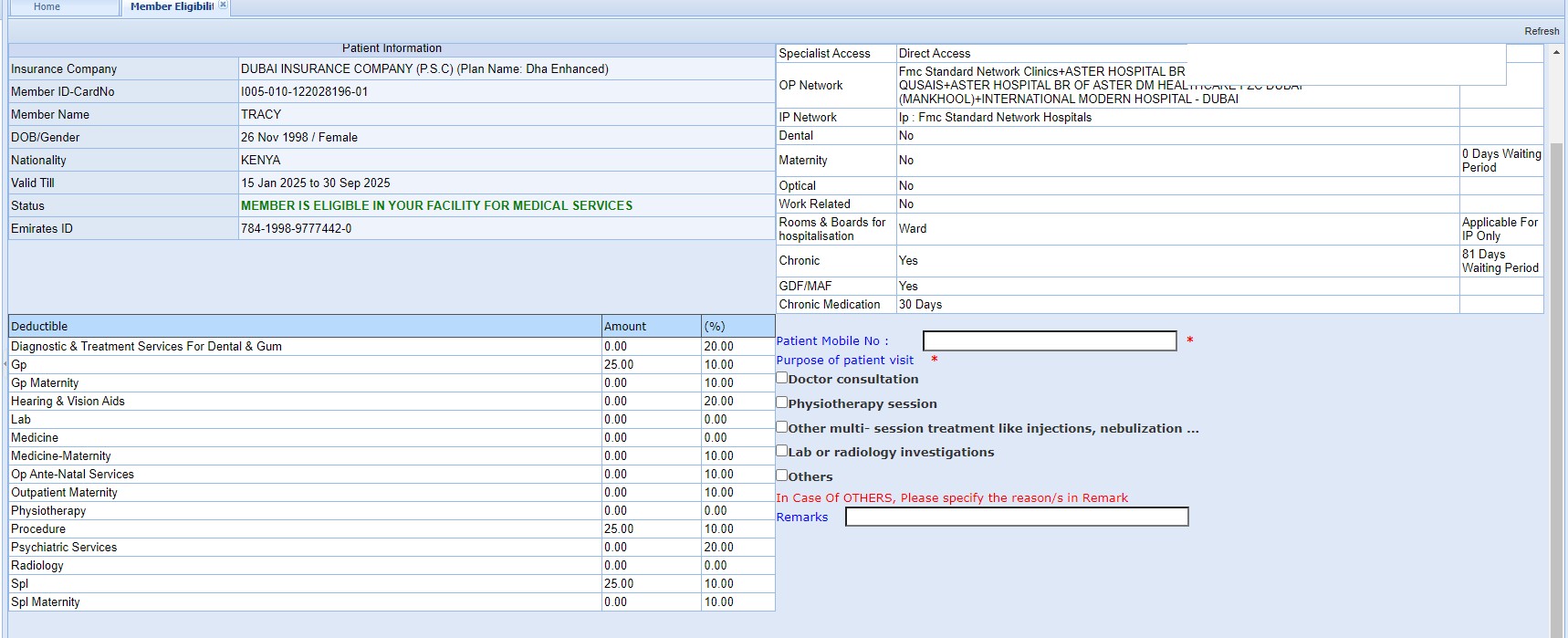Click the Emirates ID value
Image resolution: width=1568 pixels, height=638 pixels.
[296, 229]
